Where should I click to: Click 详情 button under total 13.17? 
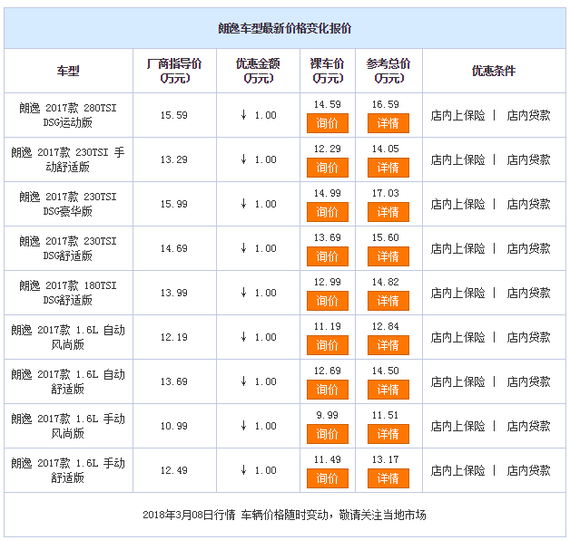[x=388, y=478]
